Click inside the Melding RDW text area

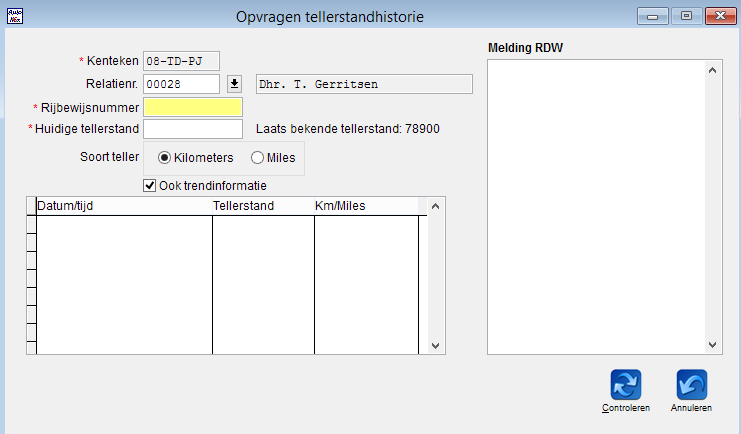[596, 207]
